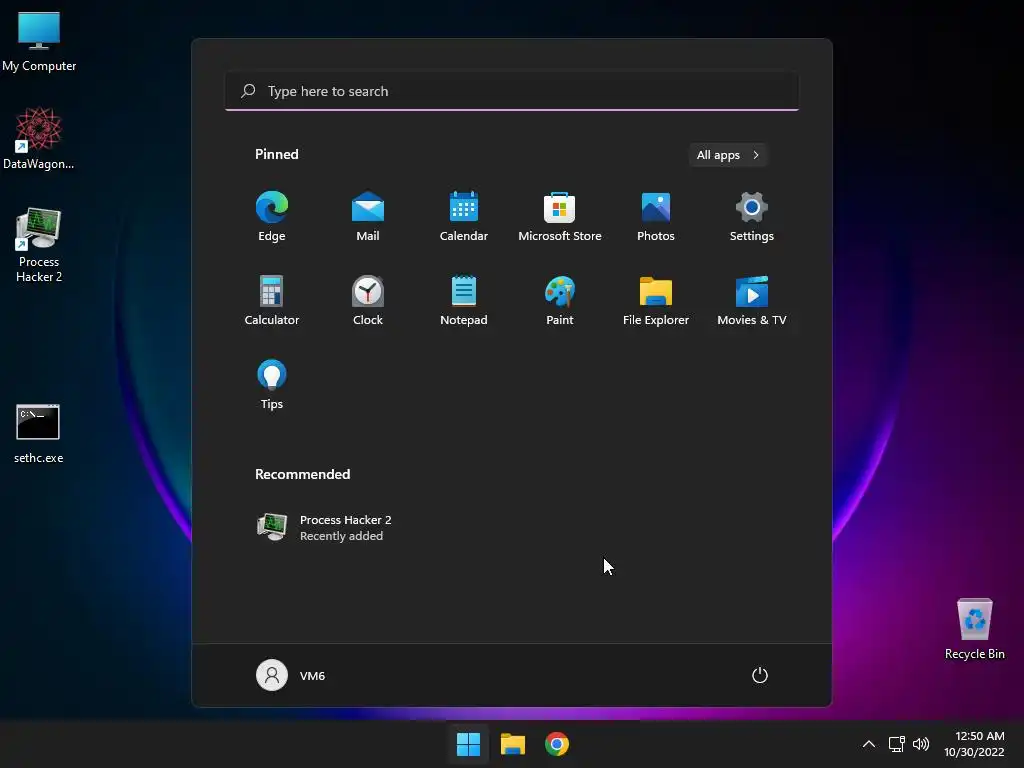The image size is (1024, 768).
Task: Click the network icon in system tray
Action: tap(897, 744)
